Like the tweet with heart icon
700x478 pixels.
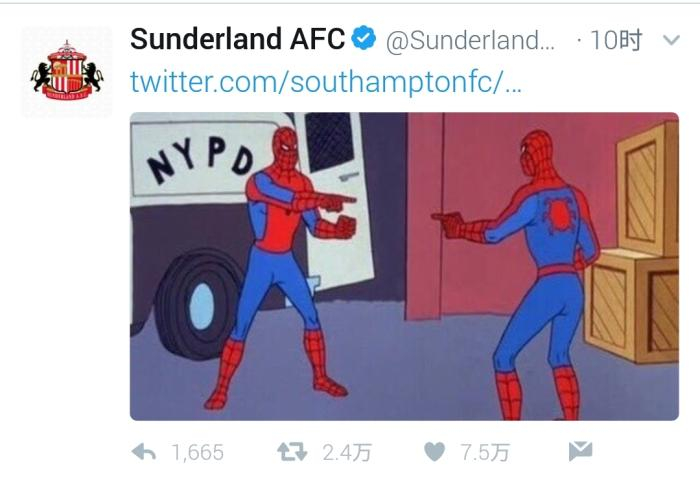click(434, 452)
